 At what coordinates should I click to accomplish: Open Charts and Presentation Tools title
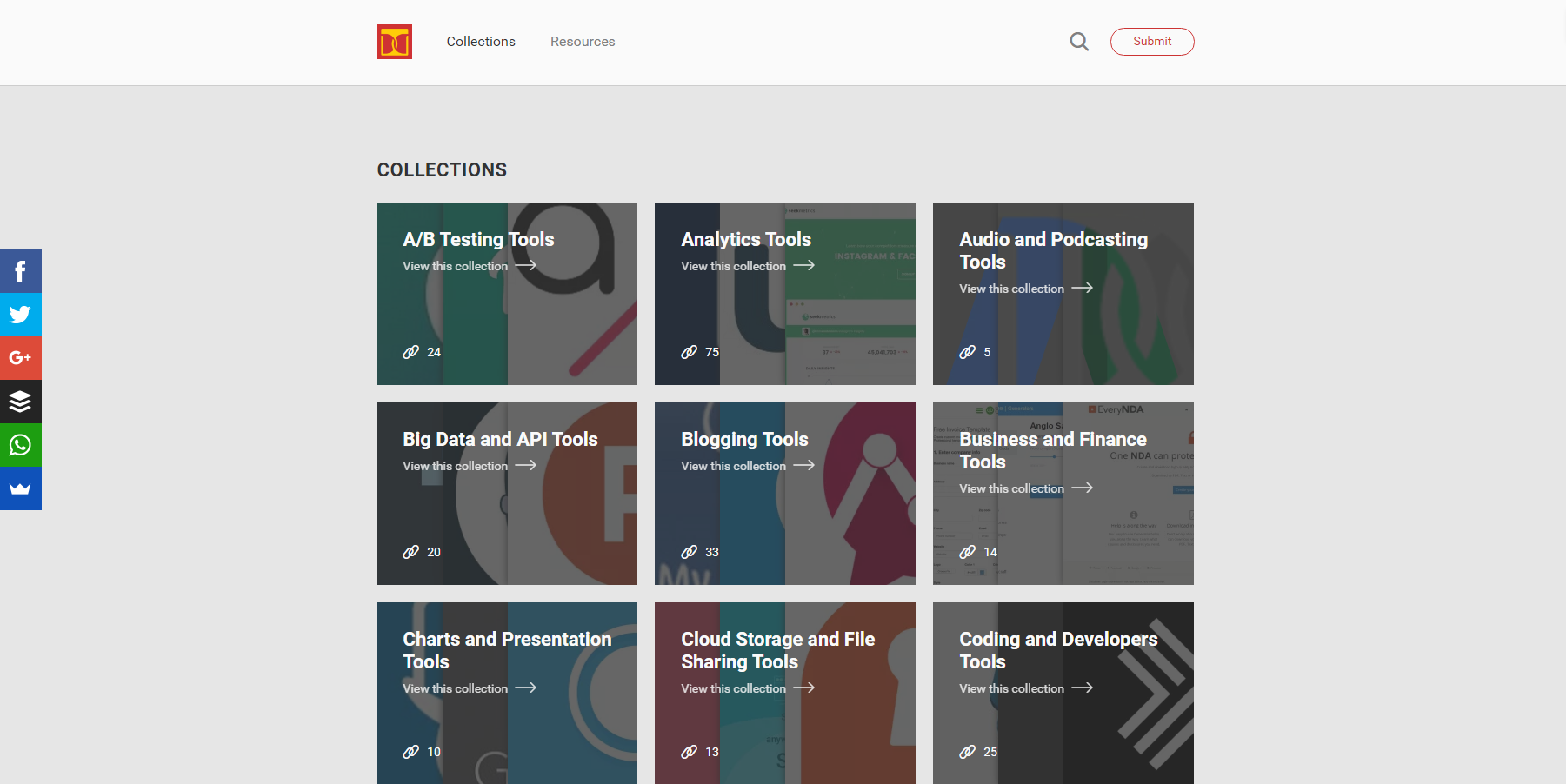tap(507, 650)
